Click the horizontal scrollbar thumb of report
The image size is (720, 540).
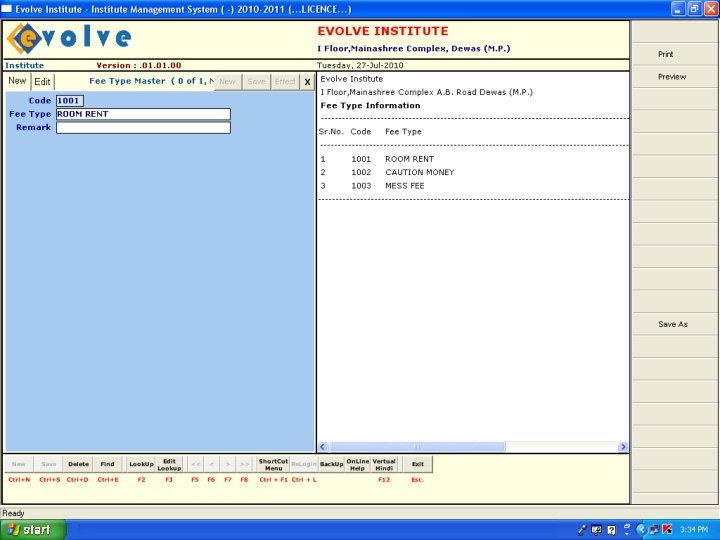pos(417,446)
